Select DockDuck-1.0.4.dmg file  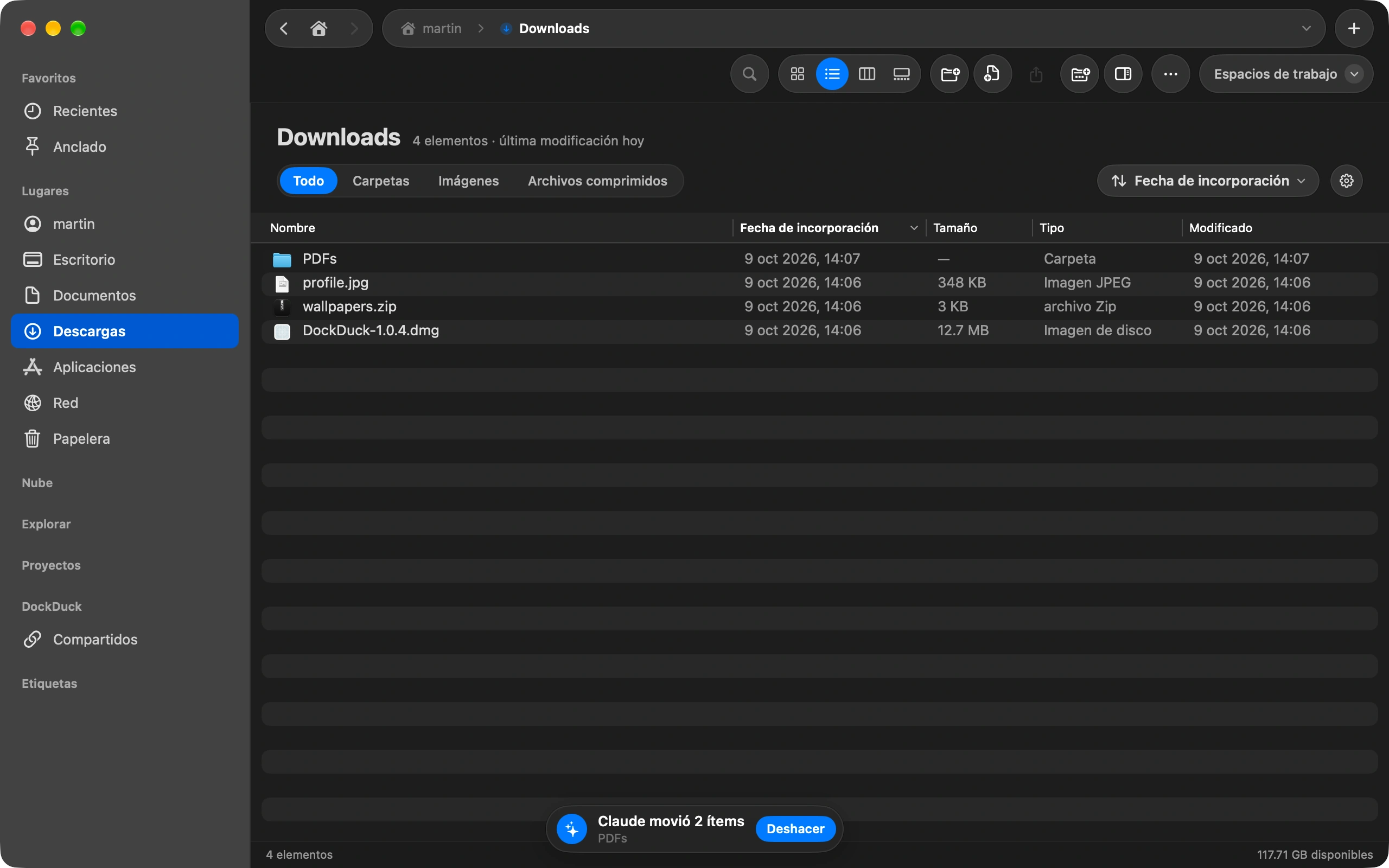point(820,331)
